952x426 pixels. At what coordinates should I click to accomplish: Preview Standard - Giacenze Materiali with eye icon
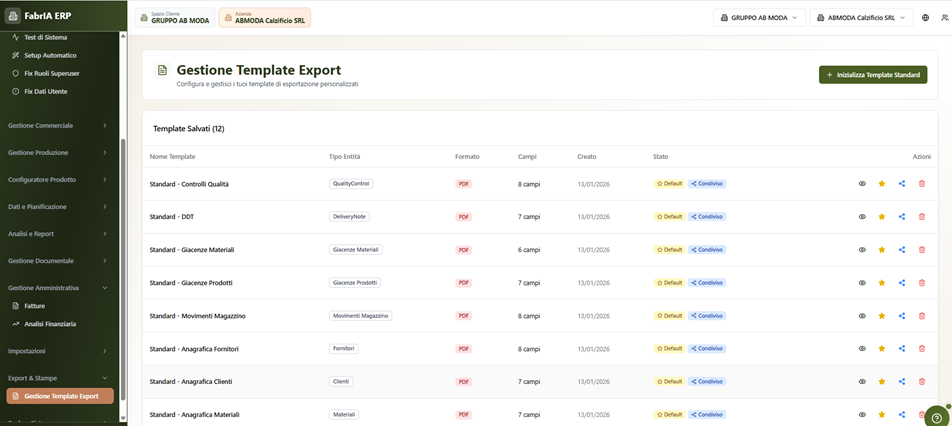click(x=862, y=249)
